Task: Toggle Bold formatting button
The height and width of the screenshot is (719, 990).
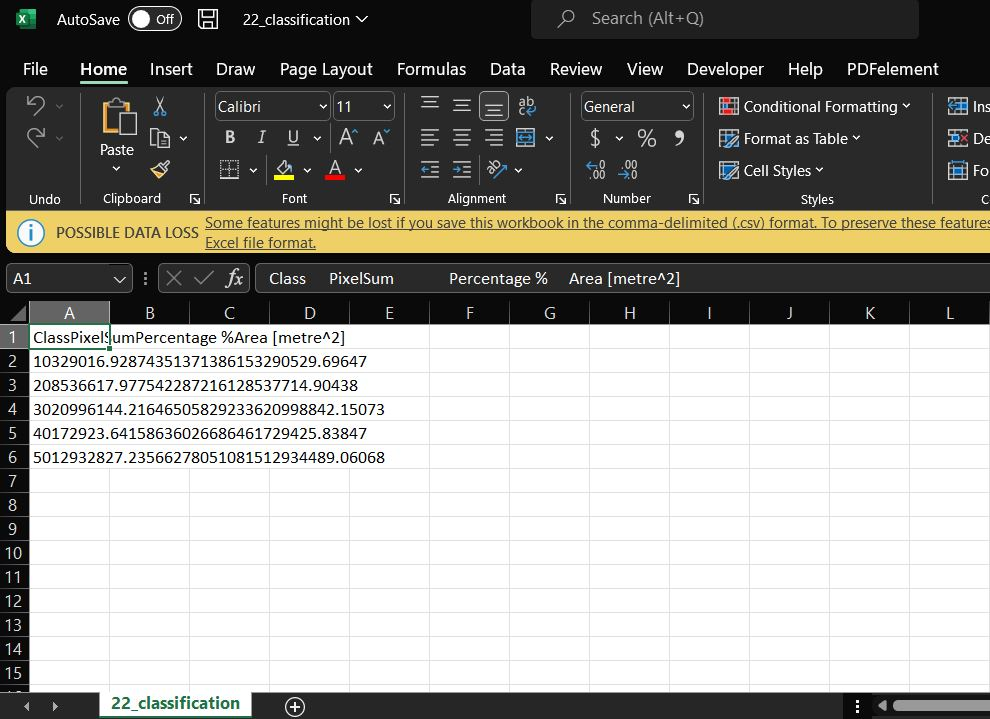Action: point(230,138)
